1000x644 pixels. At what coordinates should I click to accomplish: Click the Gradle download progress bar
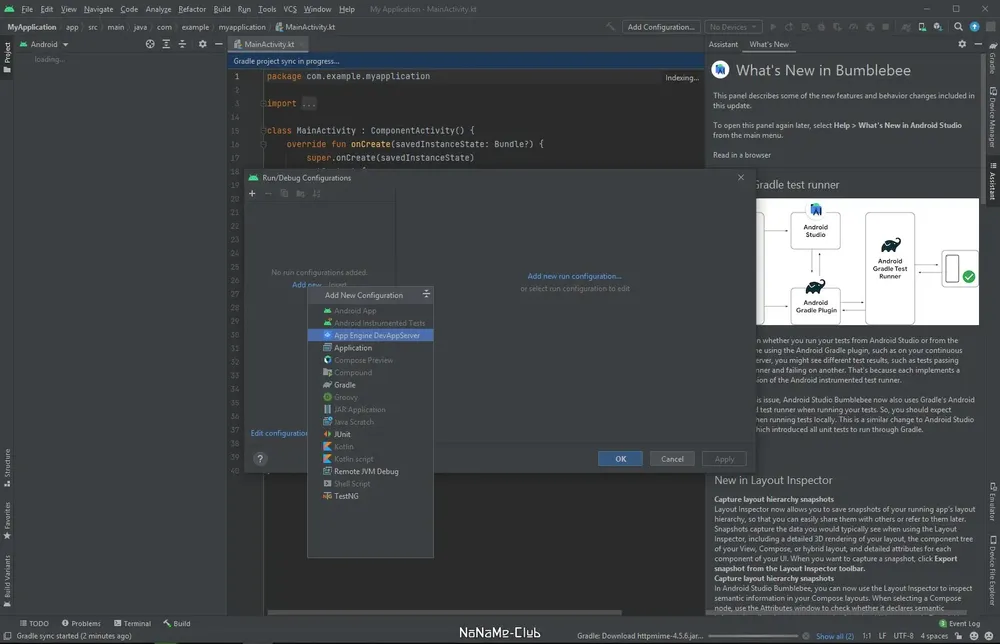click(753, 636)
